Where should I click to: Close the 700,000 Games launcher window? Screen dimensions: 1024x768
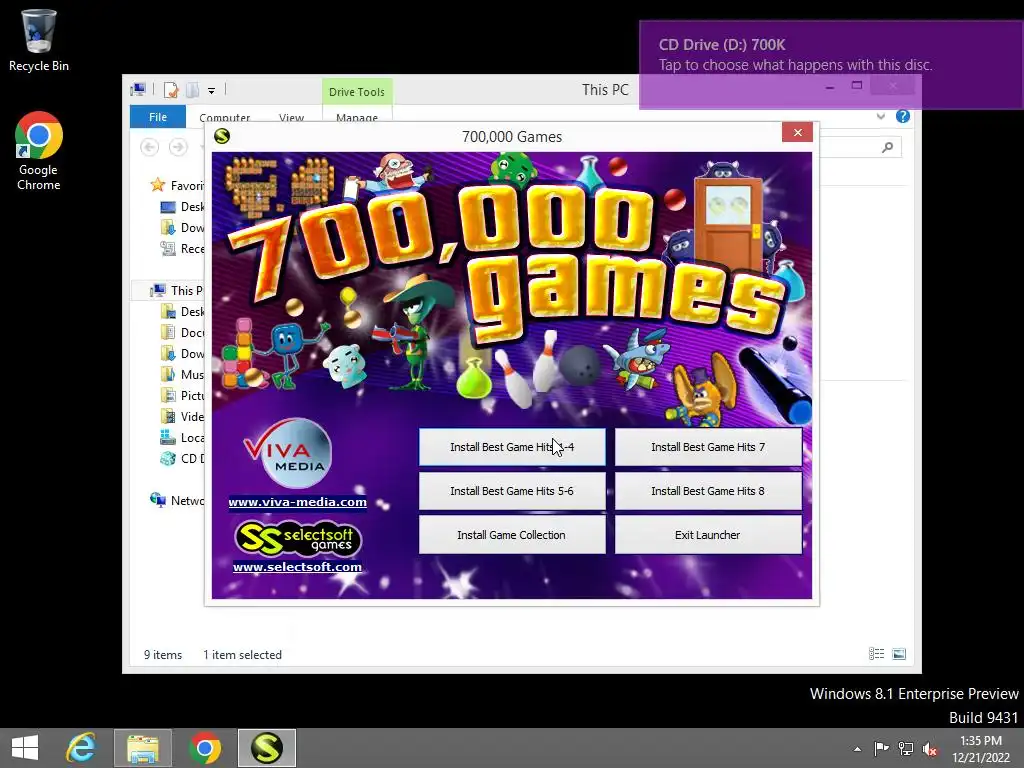[x=797, y=133]
